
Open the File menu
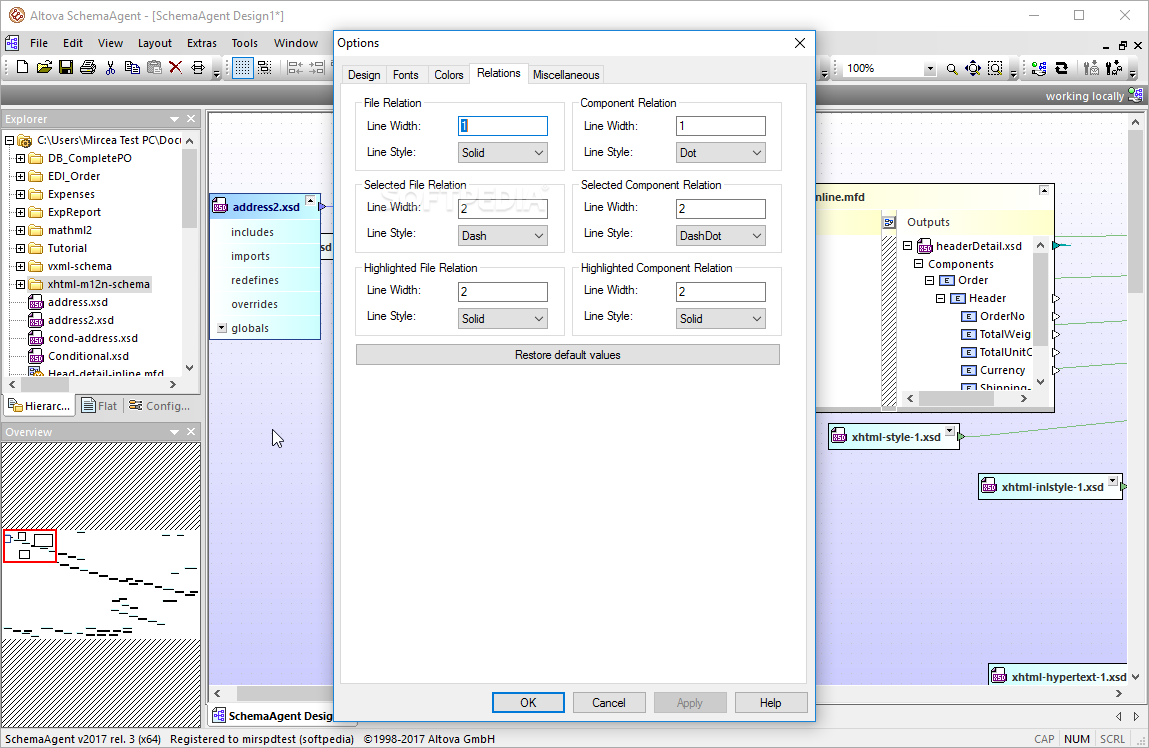(x=39, y=43)
